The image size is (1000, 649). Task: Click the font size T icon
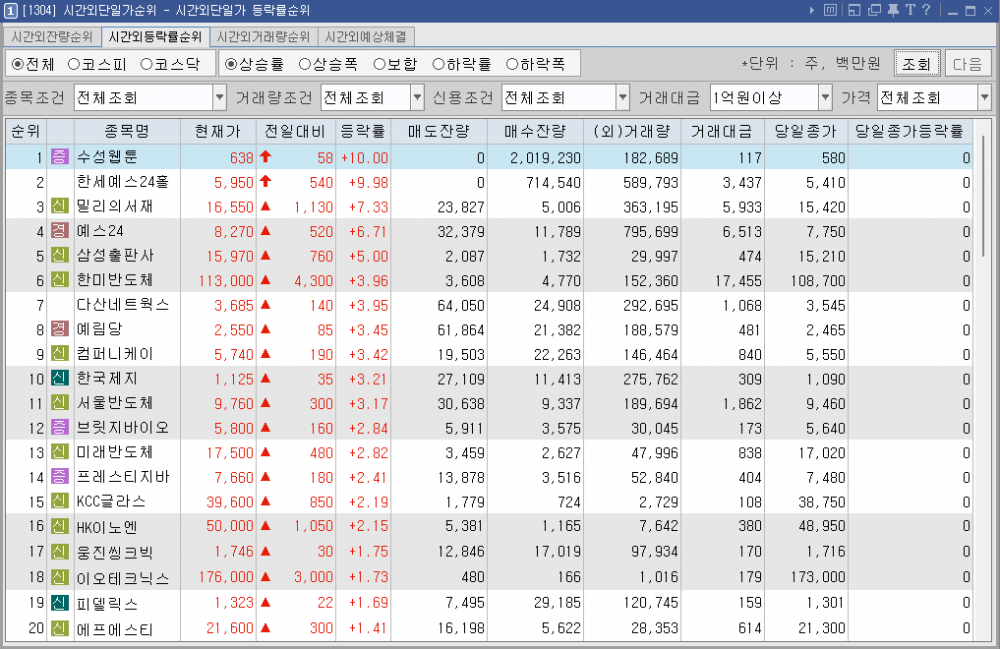pyautogui.click(x=909, y=10)
